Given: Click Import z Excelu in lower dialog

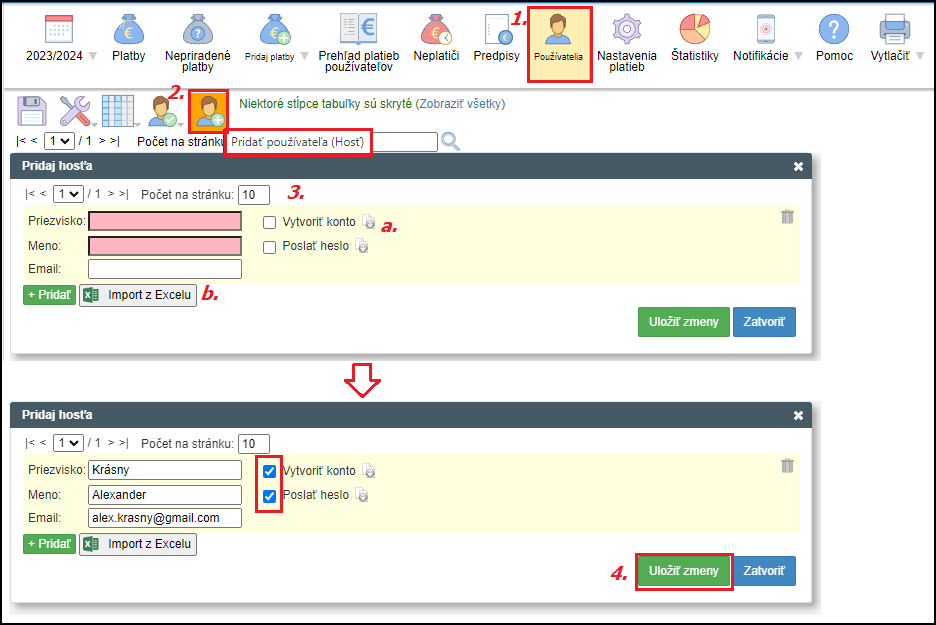Looking at the screenshot, I should [x=138, y=544].
